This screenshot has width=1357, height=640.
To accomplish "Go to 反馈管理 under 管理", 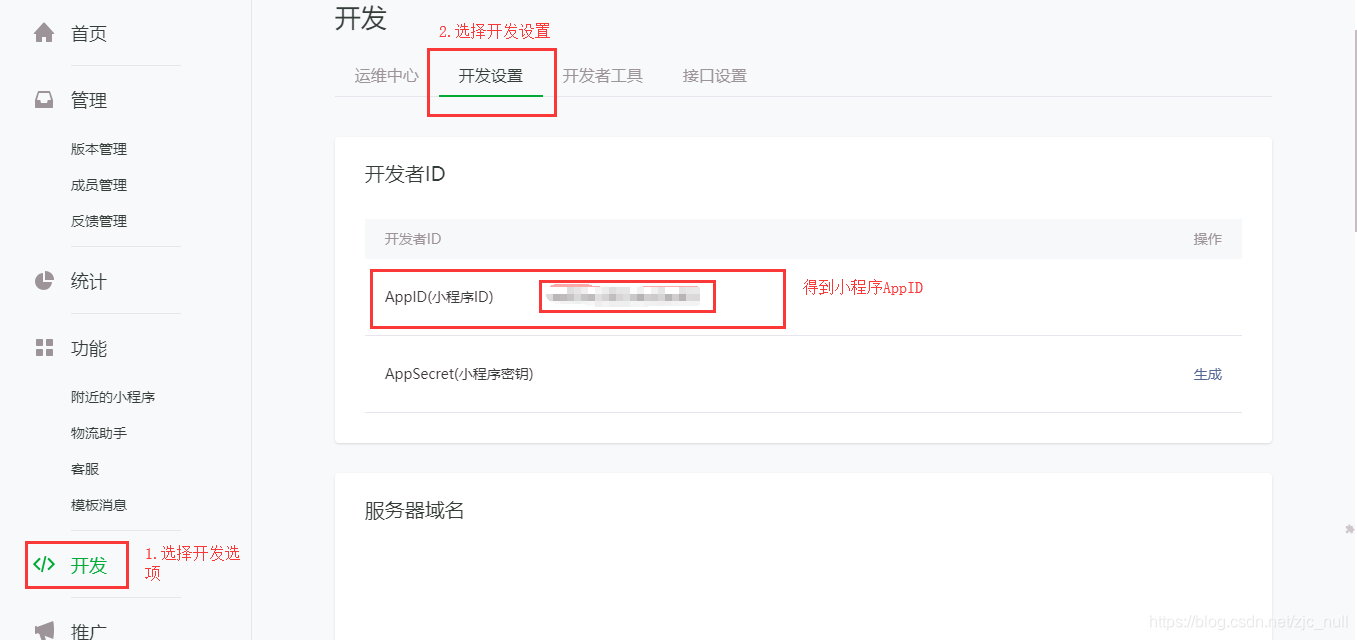I will (x=99, y=221).
